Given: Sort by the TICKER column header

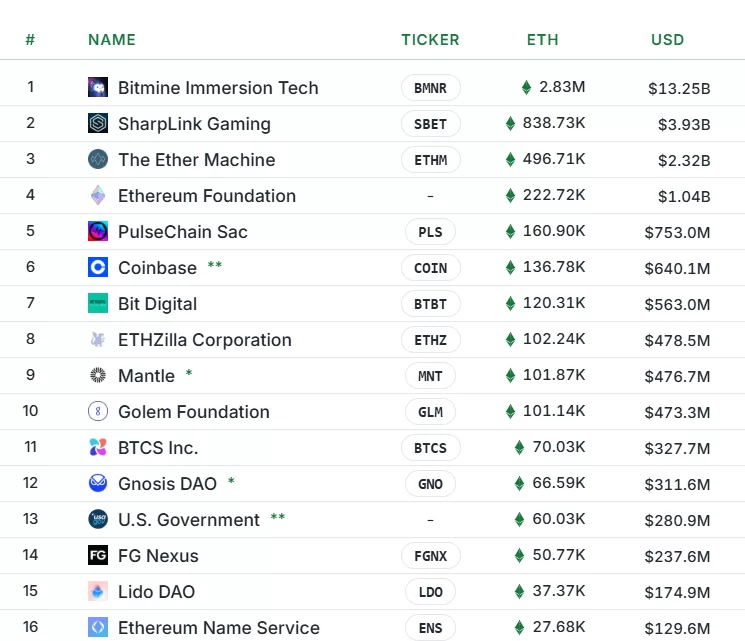Looking at the screenshot, I should [430, 40].
